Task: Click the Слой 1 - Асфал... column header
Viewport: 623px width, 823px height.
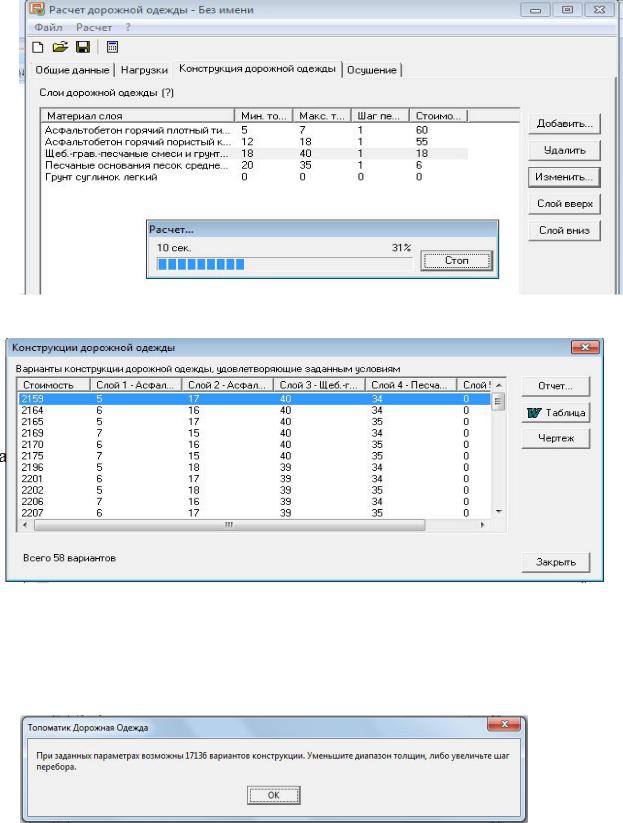Action: tap(135, 385)
